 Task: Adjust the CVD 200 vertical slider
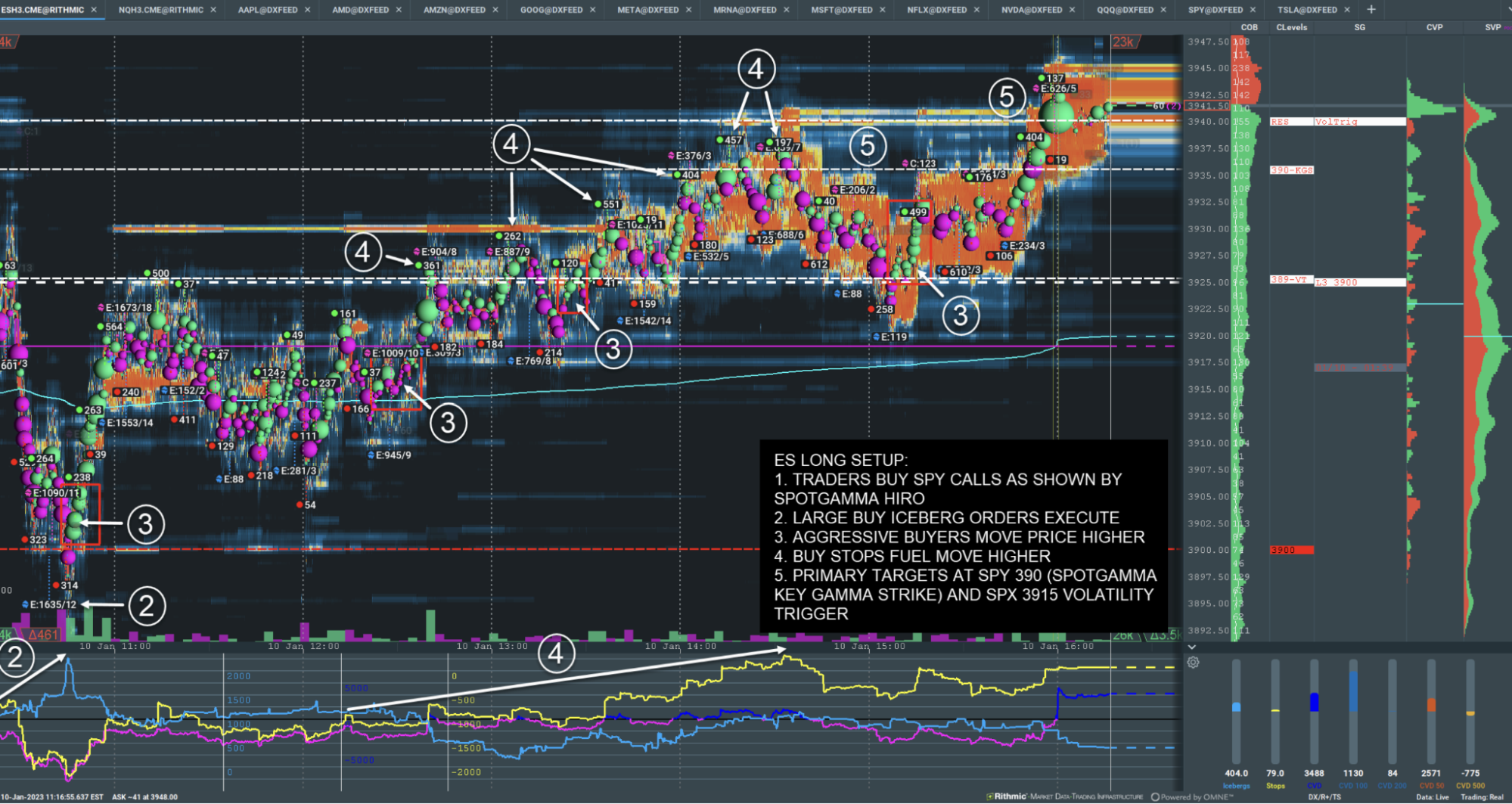(1392, 711)
